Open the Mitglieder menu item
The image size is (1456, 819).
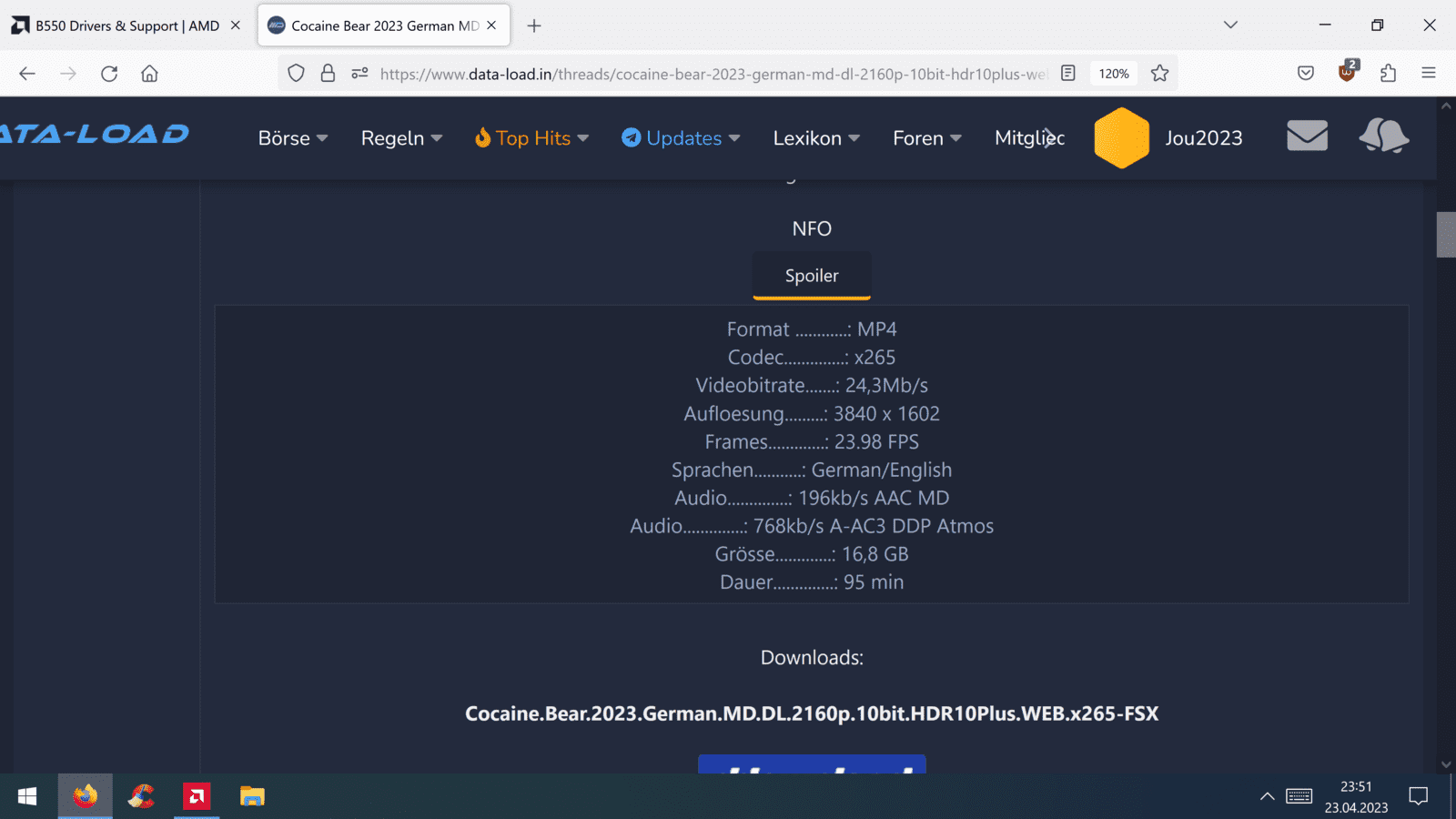click(1029, 138)
